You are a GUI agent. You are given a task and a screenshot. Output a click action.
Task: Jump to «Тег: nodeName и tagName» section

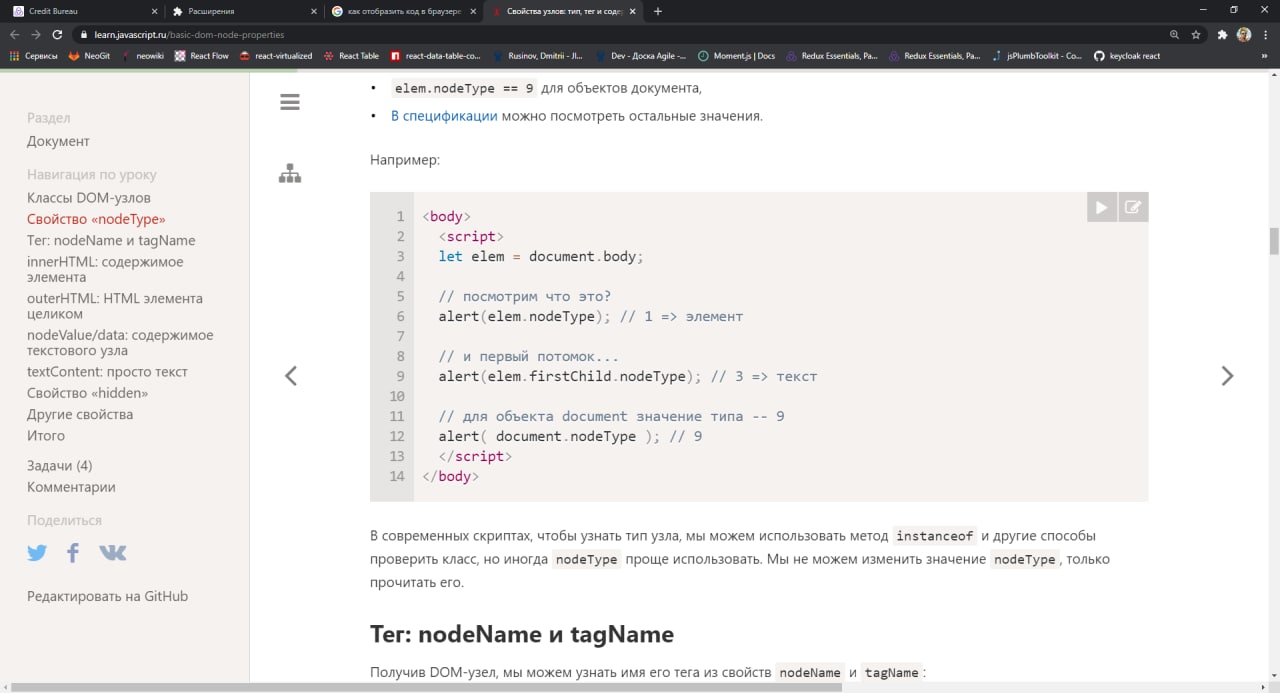point(111,241)
